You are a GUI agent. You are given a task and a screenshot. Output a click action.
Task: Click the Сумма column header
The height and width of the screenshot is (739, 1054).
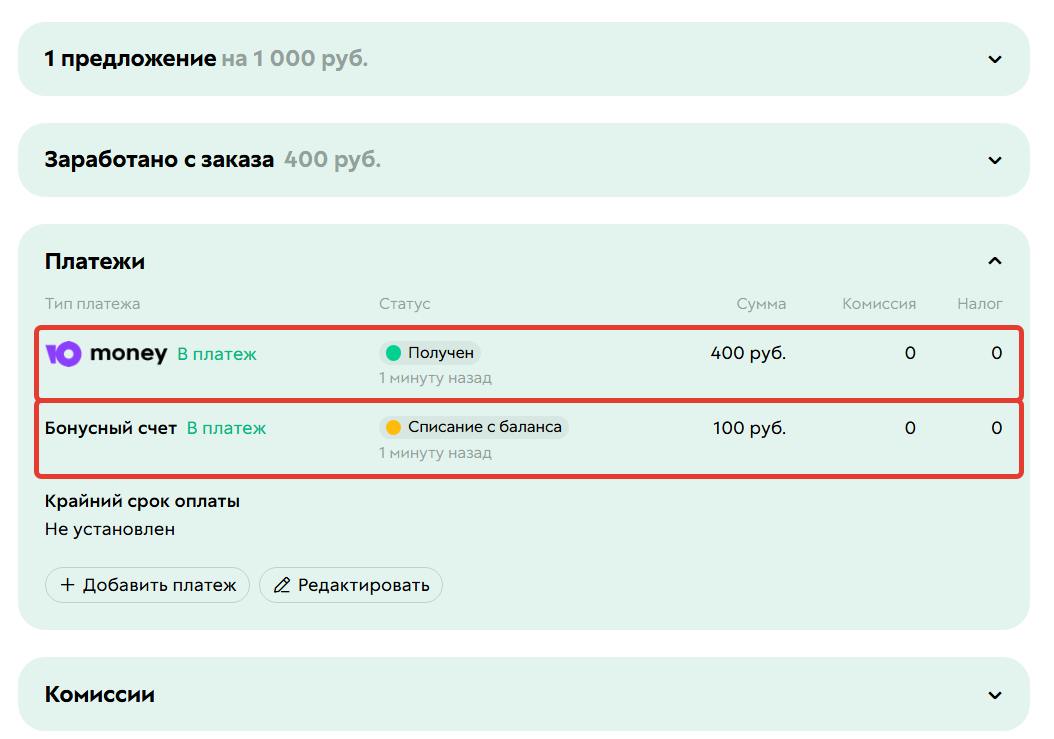[x=761, y=304]
